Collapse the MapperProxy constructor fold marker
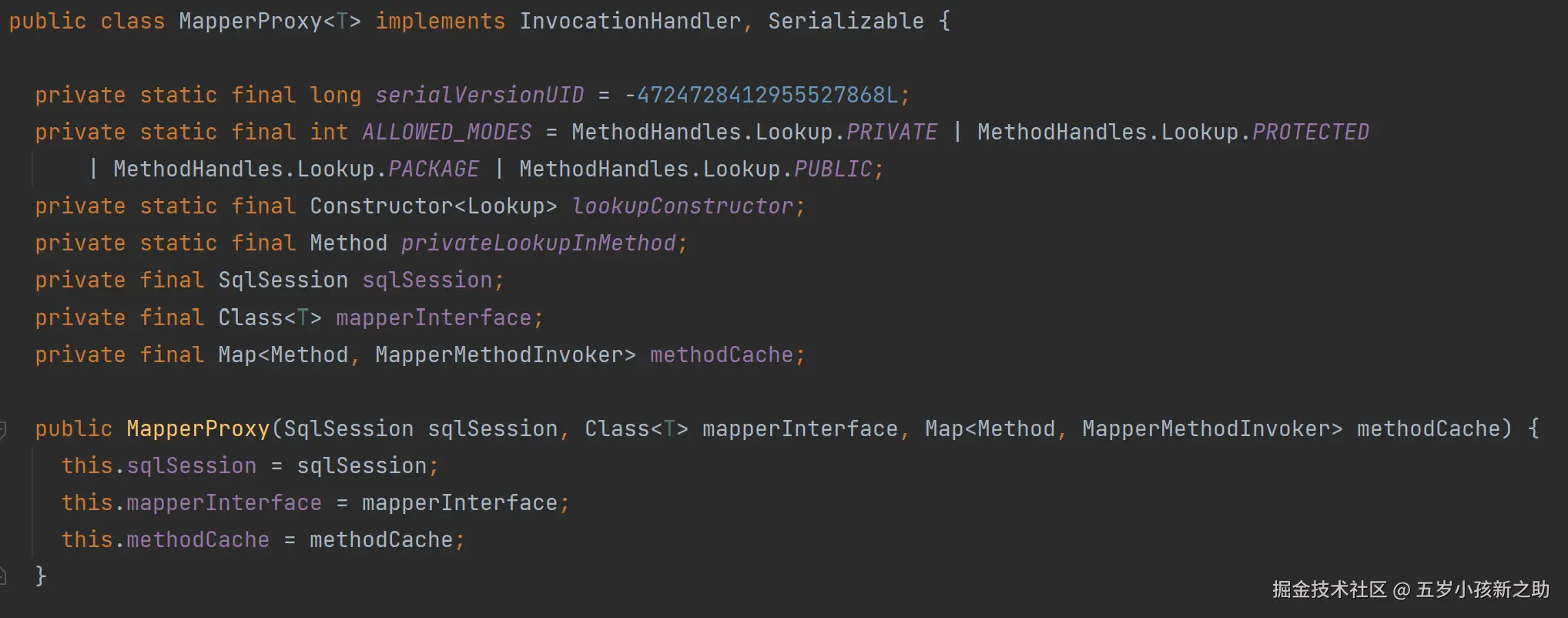This screenshot has height=618, width=1568. point(3,429)
